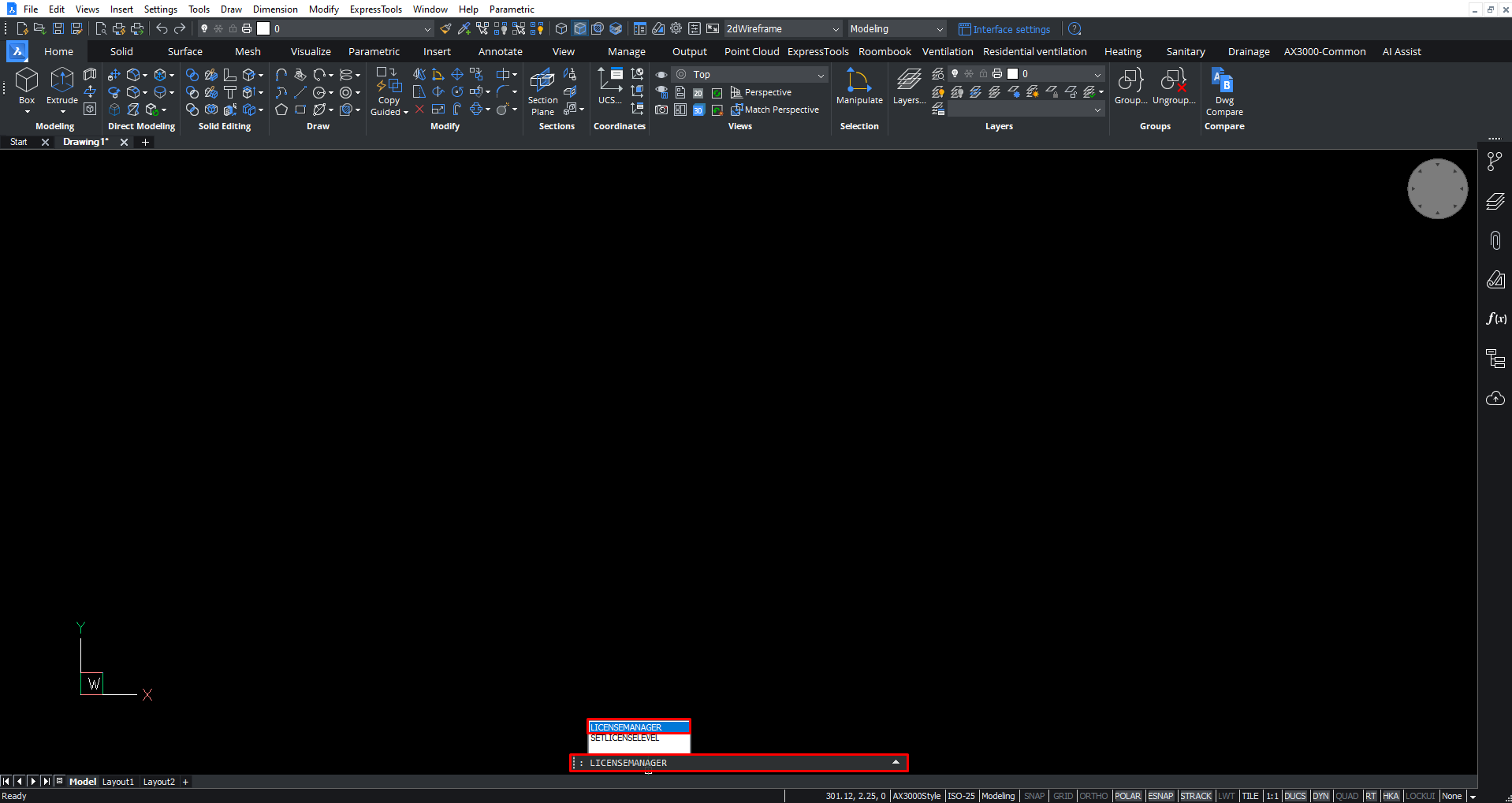Select SETLICENSELEVEL autocomplete suggestion
1512x803 pixels.
tap(639, 738)
